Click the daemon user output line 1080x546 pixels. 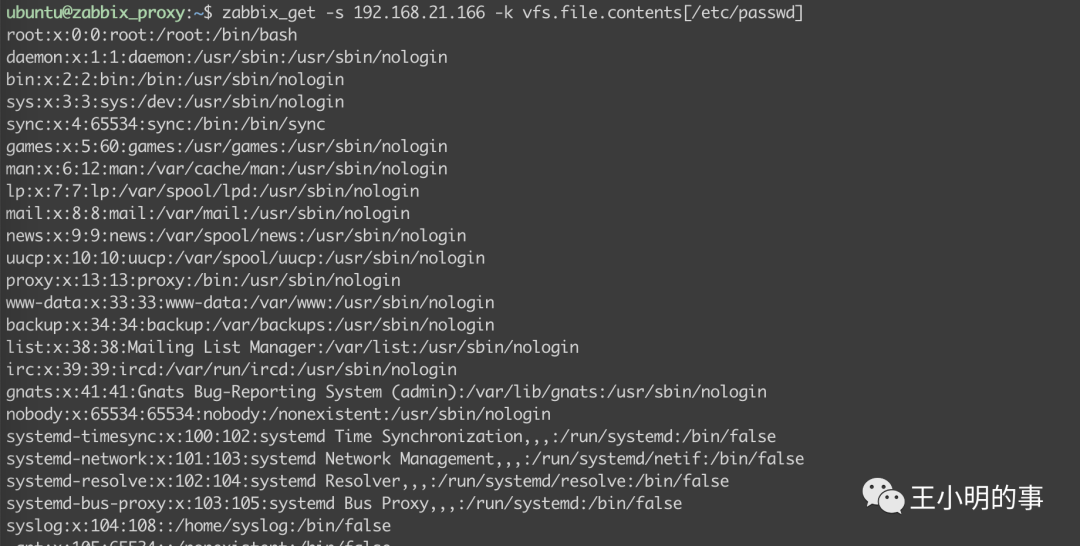pos(227,57)
